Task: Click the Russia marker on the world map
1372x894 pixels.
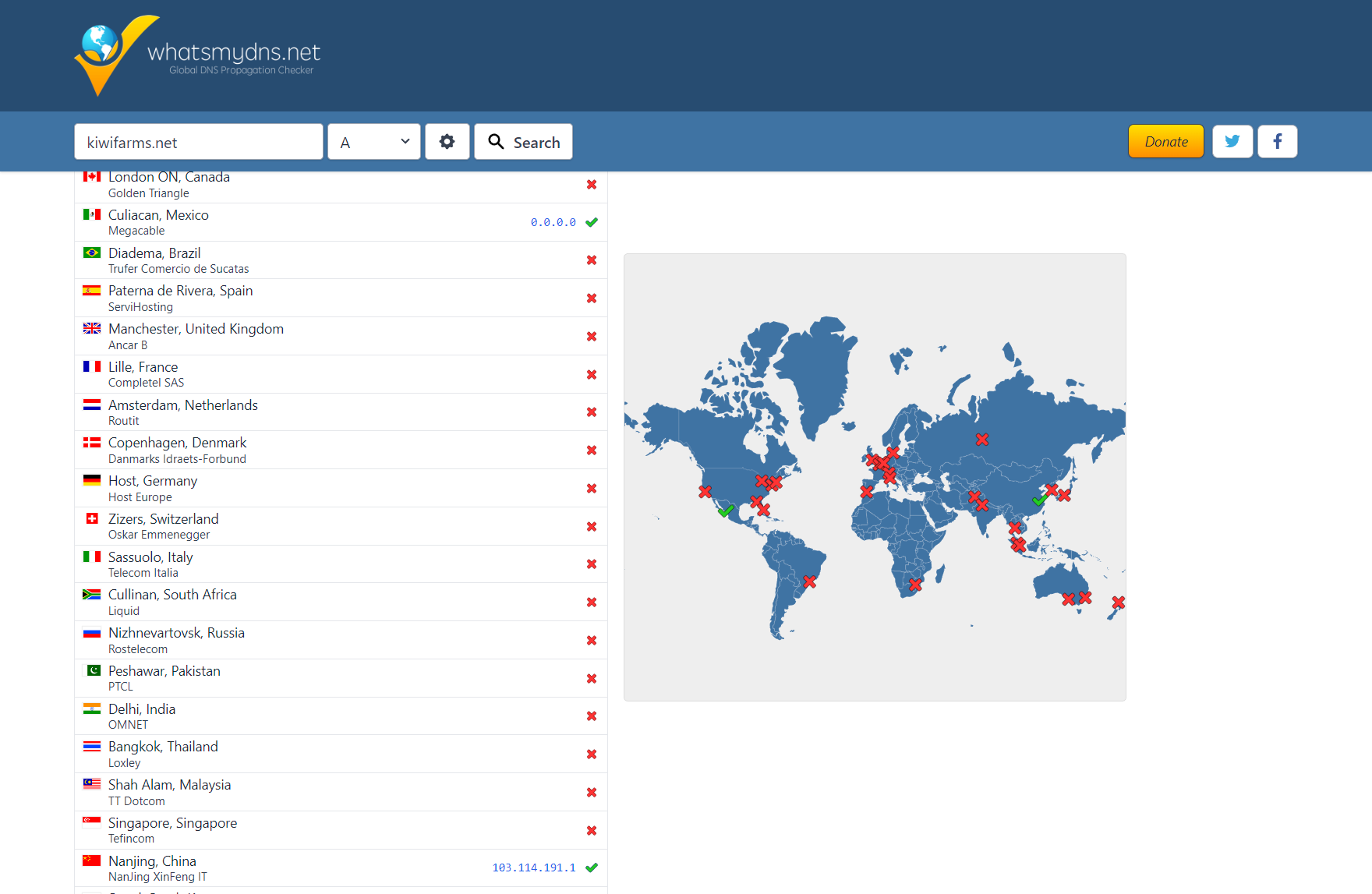Action: pyautogui.click(x=982, y=440)
